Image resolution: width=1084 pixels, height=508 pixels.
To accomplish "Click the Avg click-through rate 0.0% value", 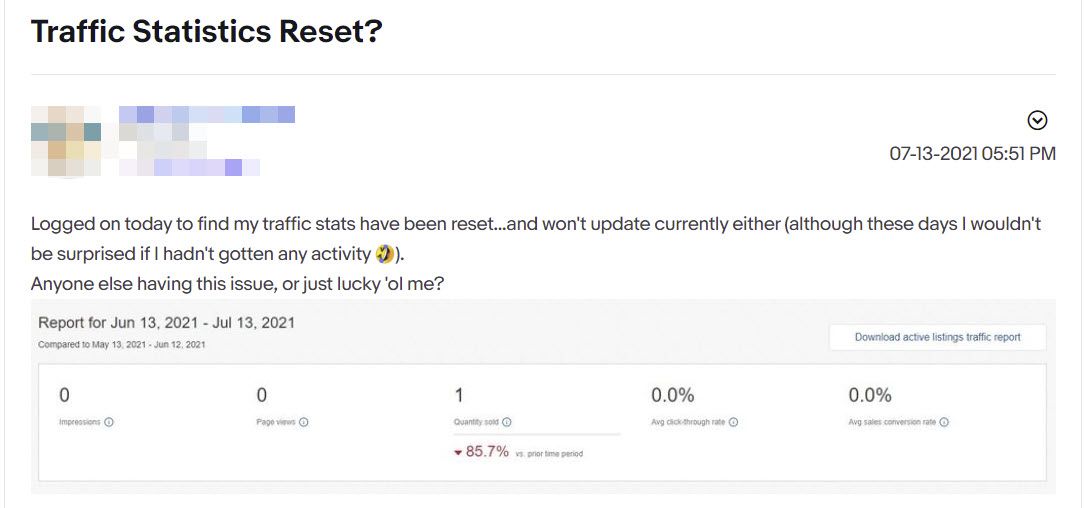I will click(x=672, y=395).
